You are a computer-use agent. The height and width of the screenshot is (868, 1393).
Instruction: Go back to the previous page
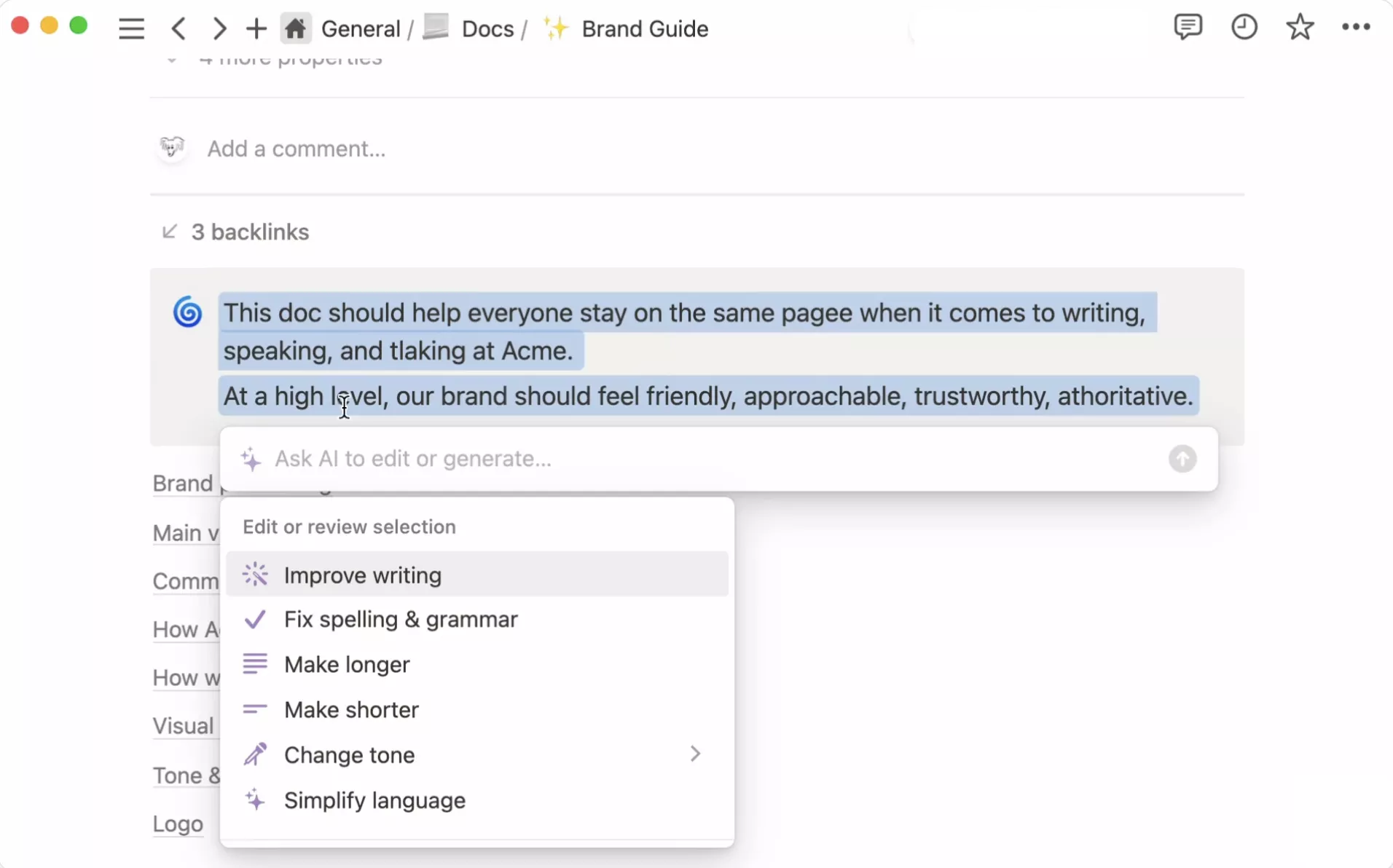point(178,28)
